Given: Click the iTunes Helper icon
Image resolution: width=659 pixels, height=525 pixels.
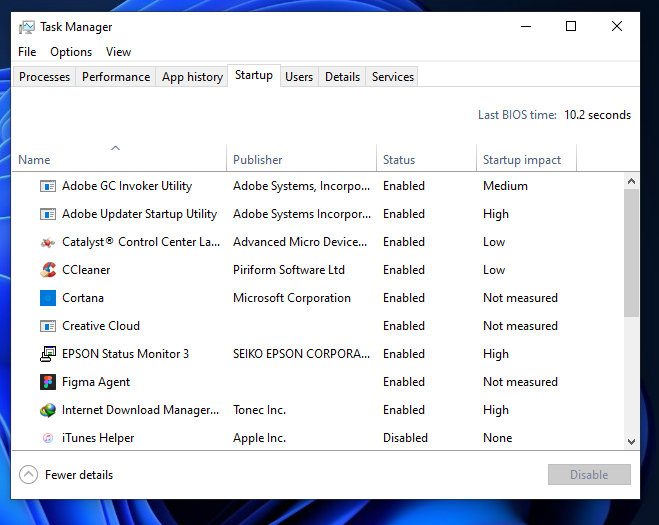Looking at the screenshot, I should point(48,438).
